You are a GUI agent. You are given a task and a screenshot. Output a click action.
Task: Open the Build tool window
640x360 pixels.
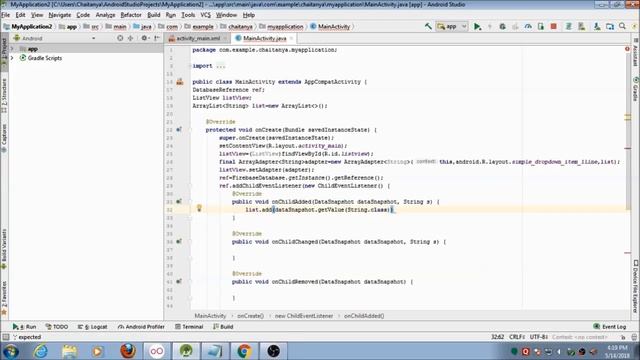coord(223,327)
